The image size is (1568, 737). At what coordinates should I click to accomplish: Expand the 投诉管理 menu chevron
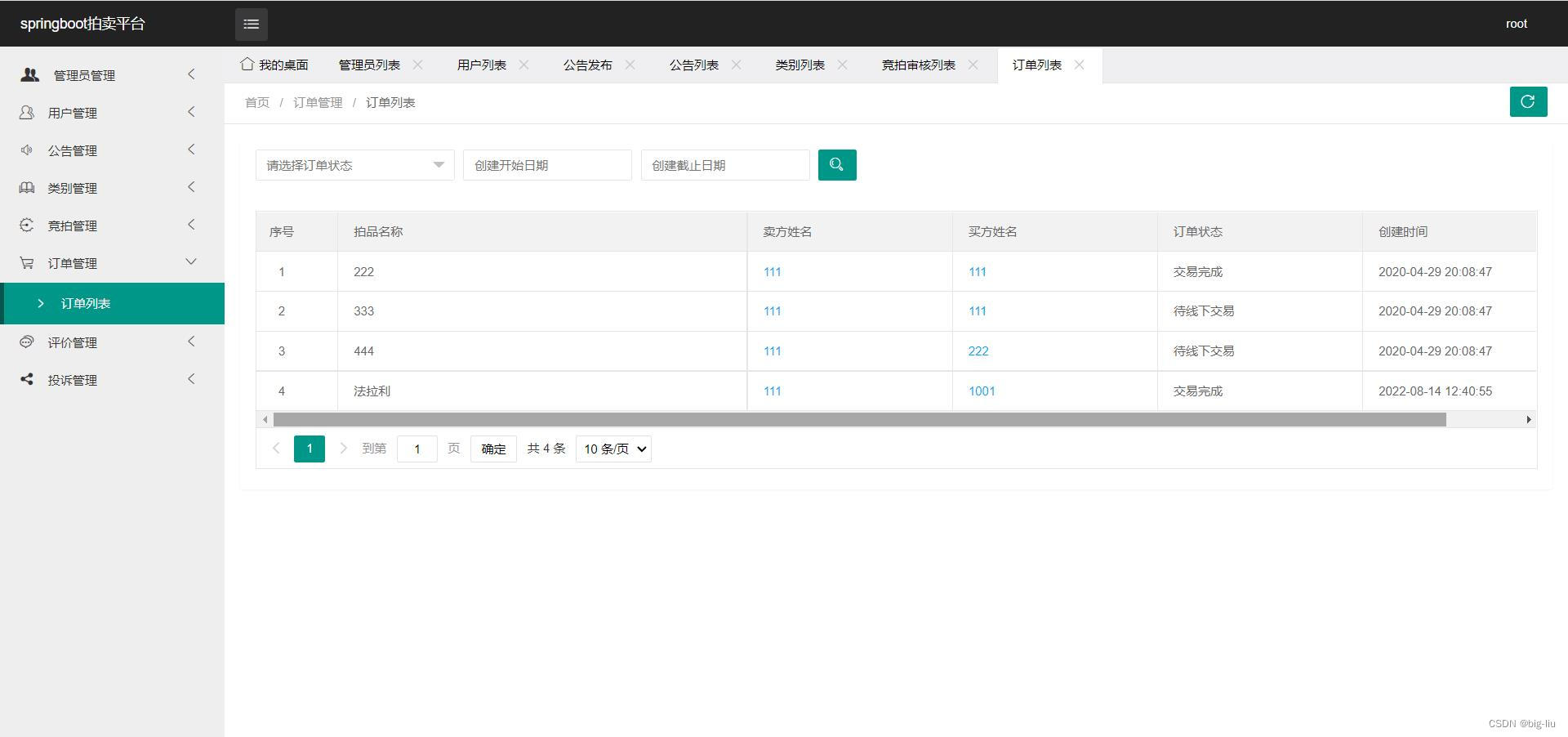[x=191, y=379]
